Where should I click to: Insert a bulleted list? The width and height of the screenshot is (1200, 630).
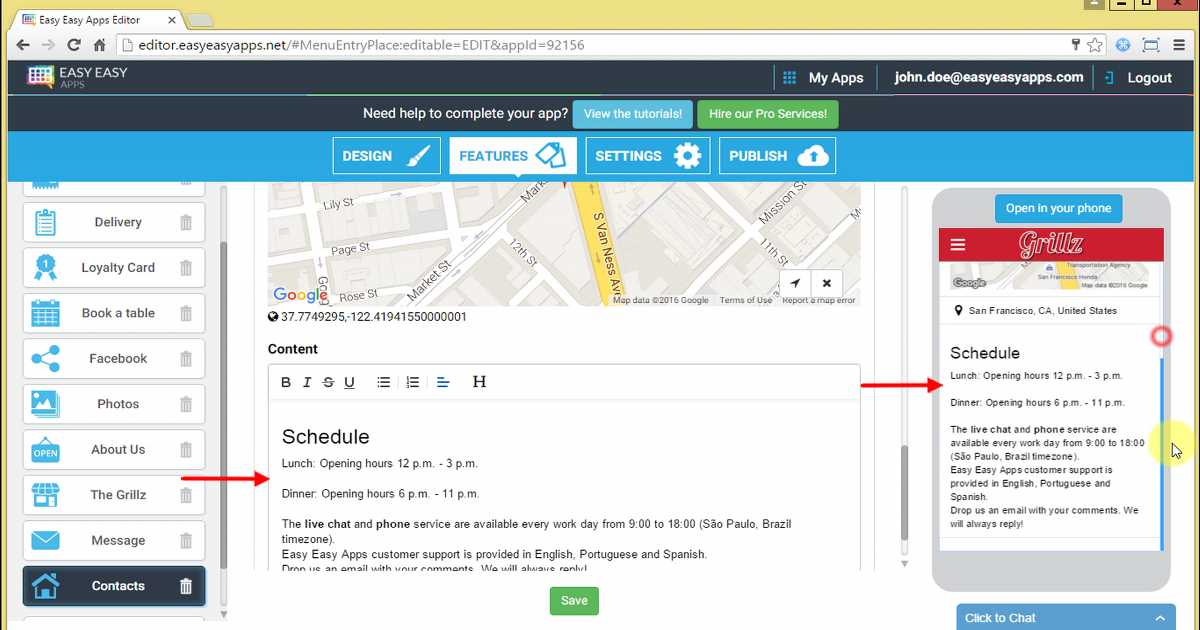pos(383,381)
